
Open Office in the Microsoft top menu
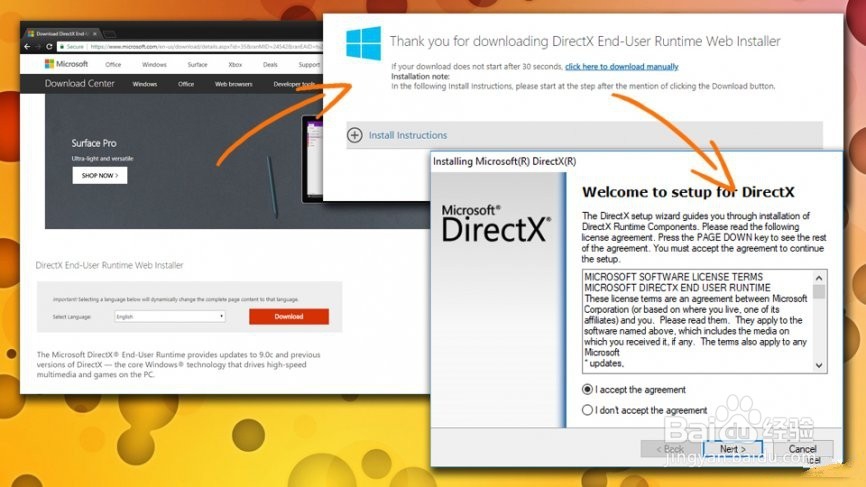[x=113, y=65]
